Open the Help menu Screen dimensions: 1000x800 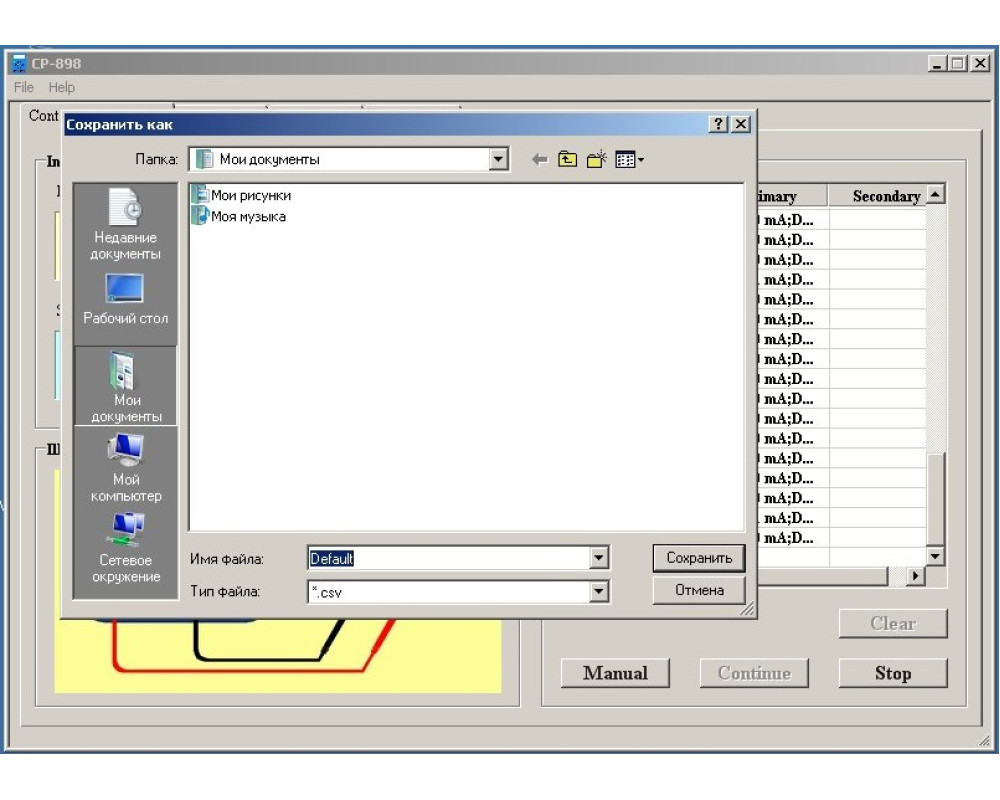(61, 88)
